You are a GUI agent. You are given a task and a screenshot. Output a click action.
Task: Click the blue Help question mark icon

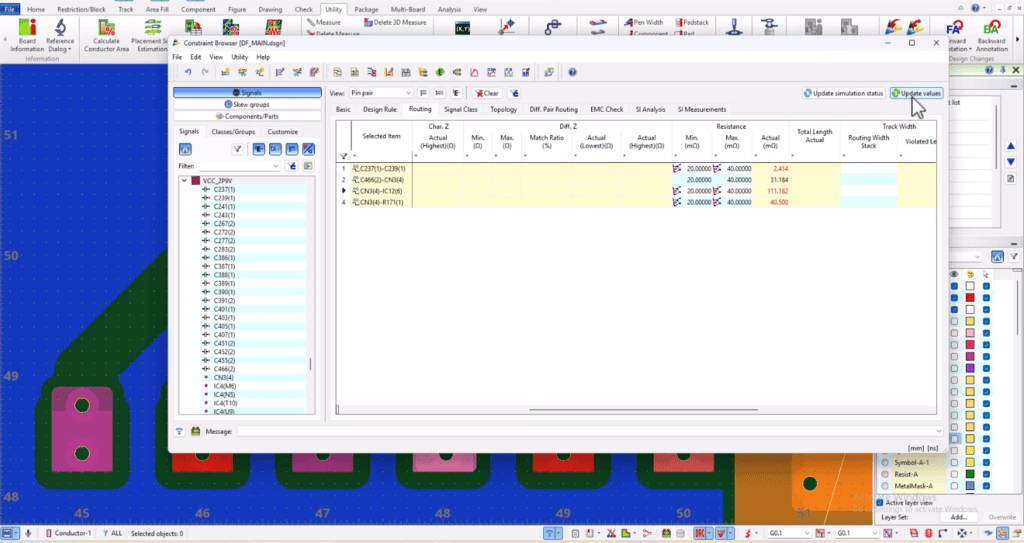point(572,73)
